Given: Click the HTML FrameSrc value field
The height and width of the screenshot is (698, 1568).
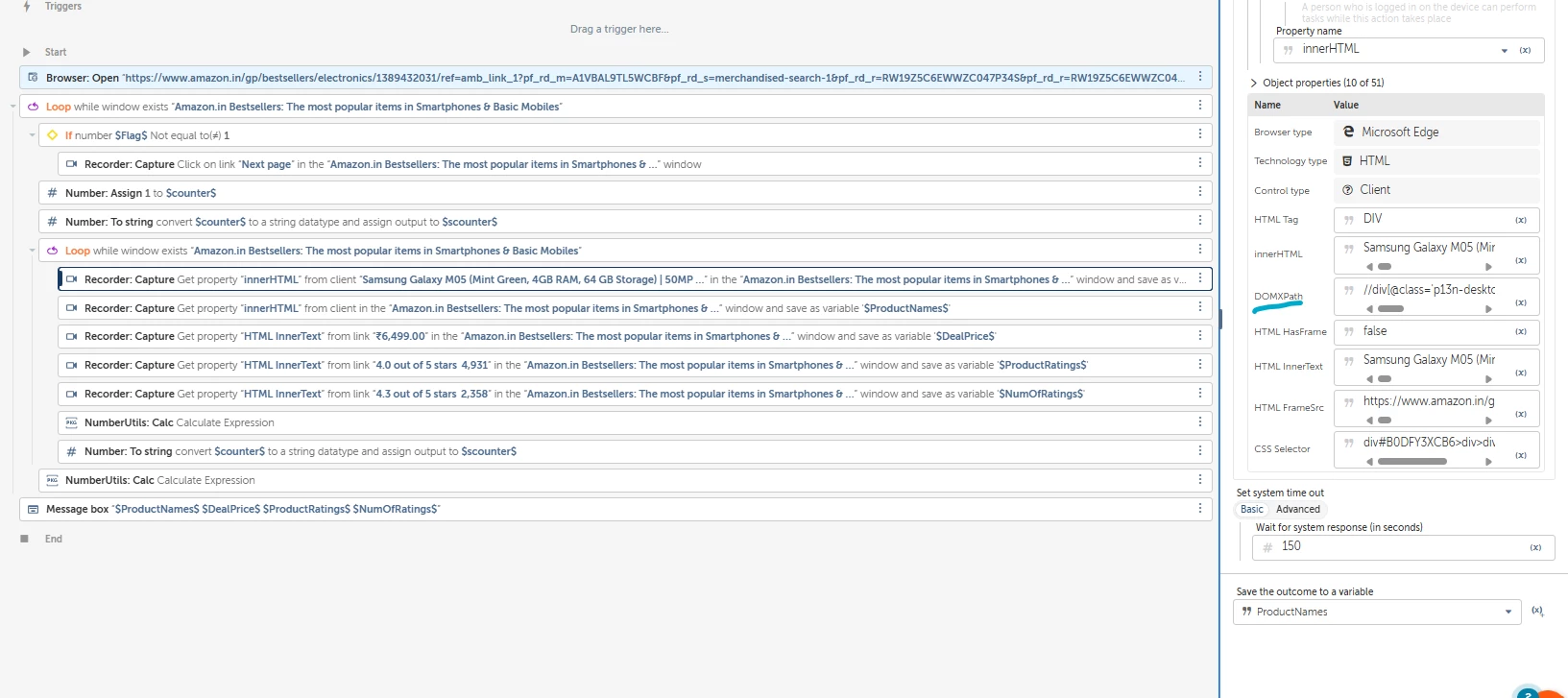Looking at the screenshot, I should point(1436,408).
